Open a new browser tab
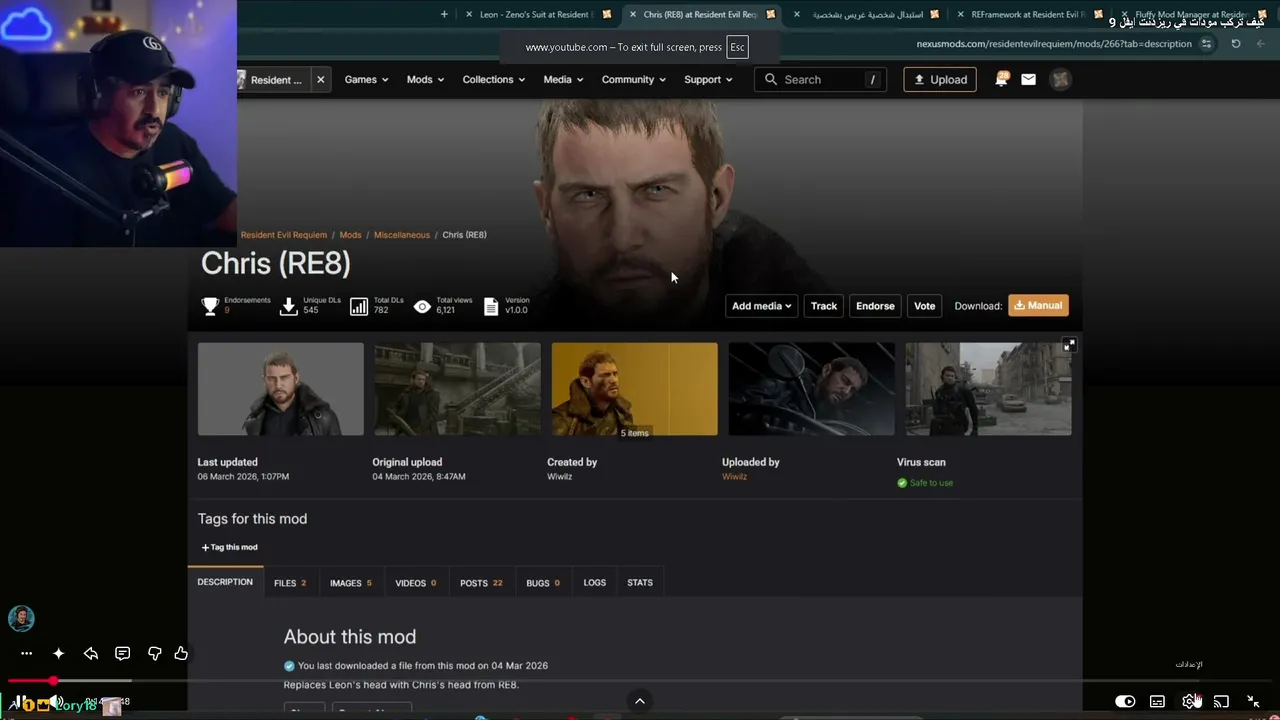The width and height of the screenshot is (1280, 720). click(x=444, y=14)
